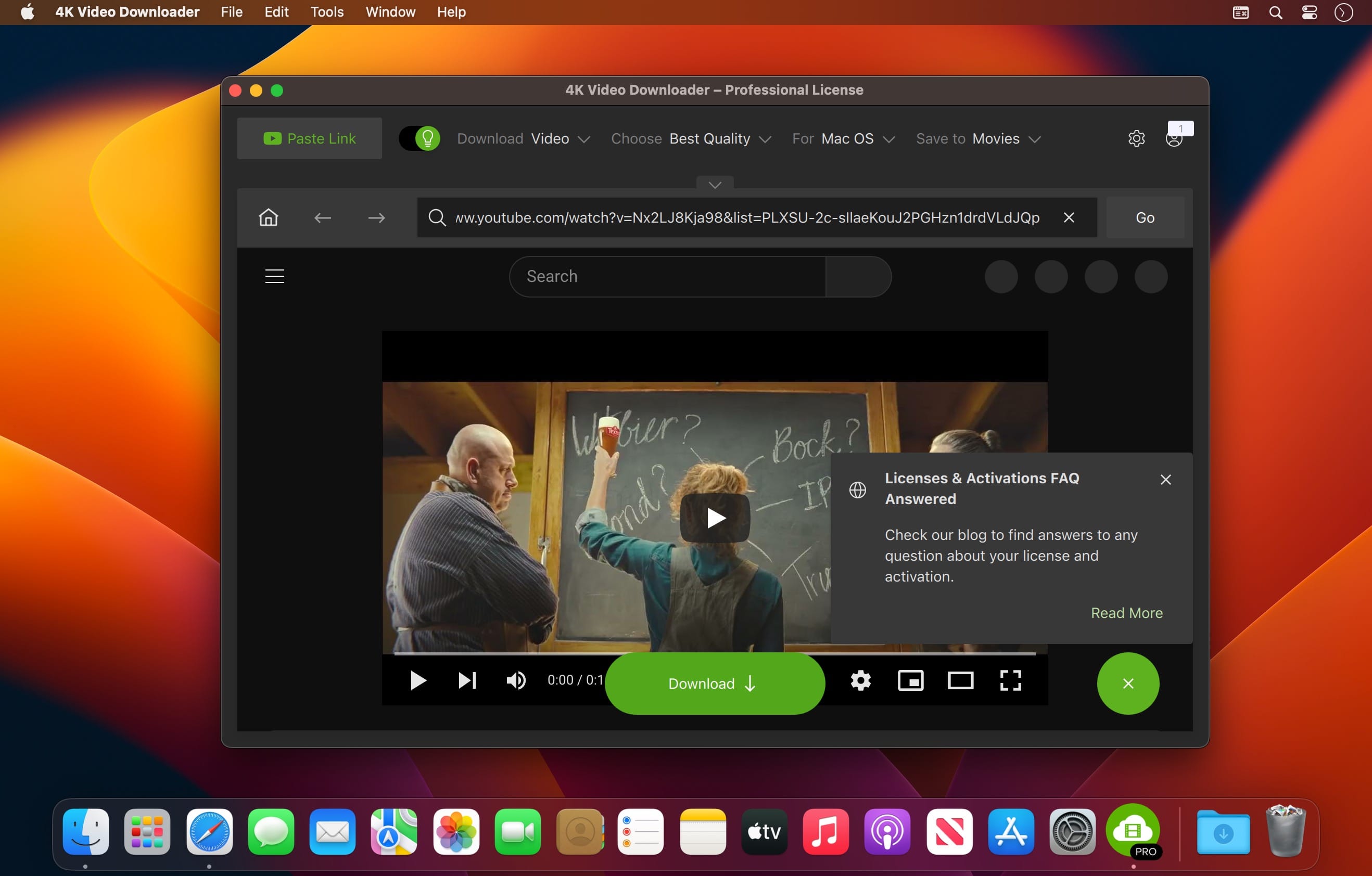Expand the Download Video format dropdown

pos(584,138)
